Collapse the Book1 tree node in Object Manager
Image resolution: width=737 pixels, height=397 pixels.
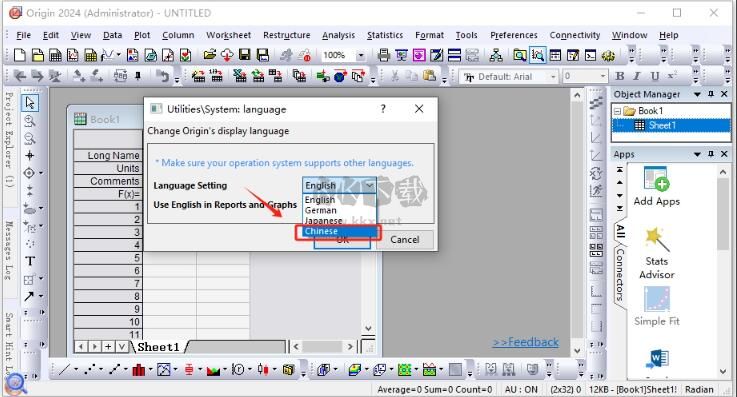(x=618, y=111)
